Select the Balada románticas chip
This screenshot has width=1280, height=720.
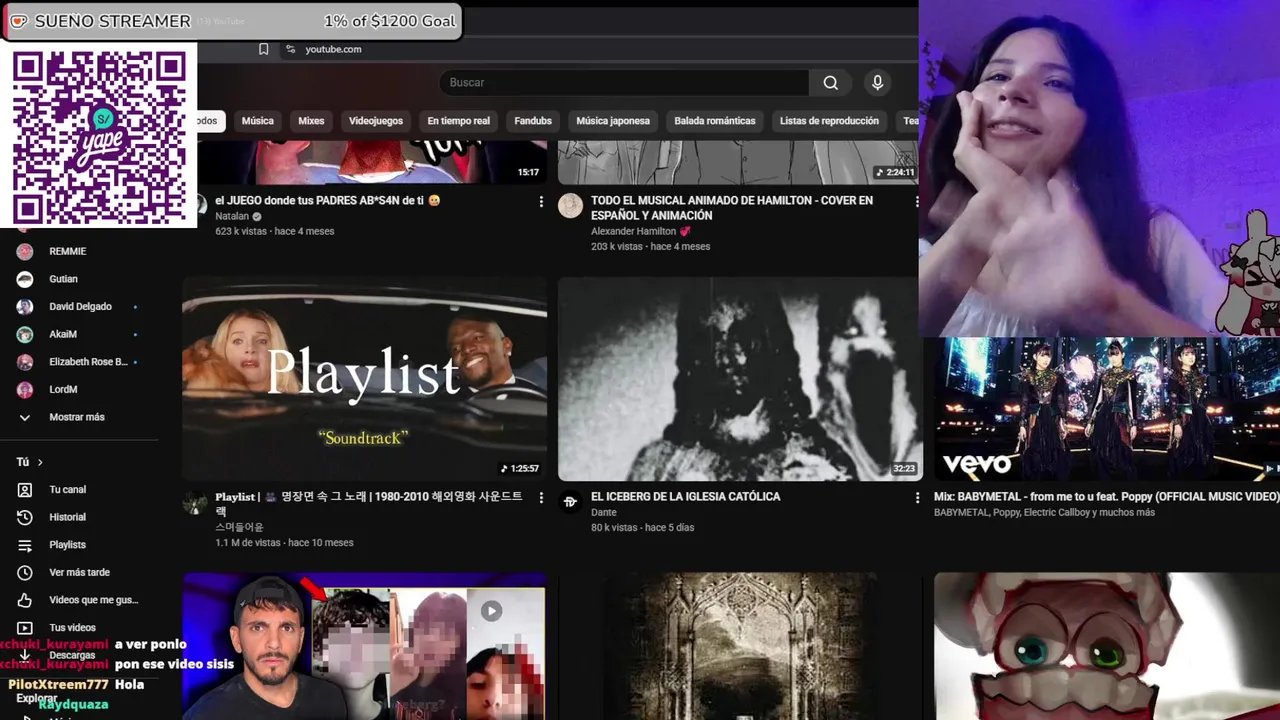pos(715,121)
